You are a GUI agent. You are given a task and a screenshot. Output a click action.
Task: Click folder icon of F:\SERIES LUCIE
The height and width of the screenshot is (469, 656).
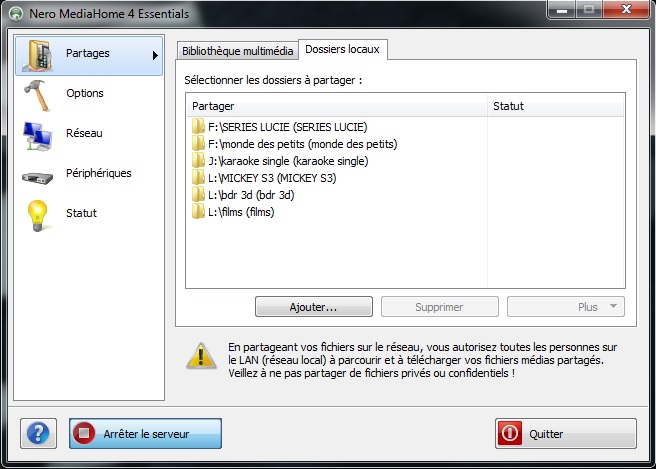coord(198,126)
